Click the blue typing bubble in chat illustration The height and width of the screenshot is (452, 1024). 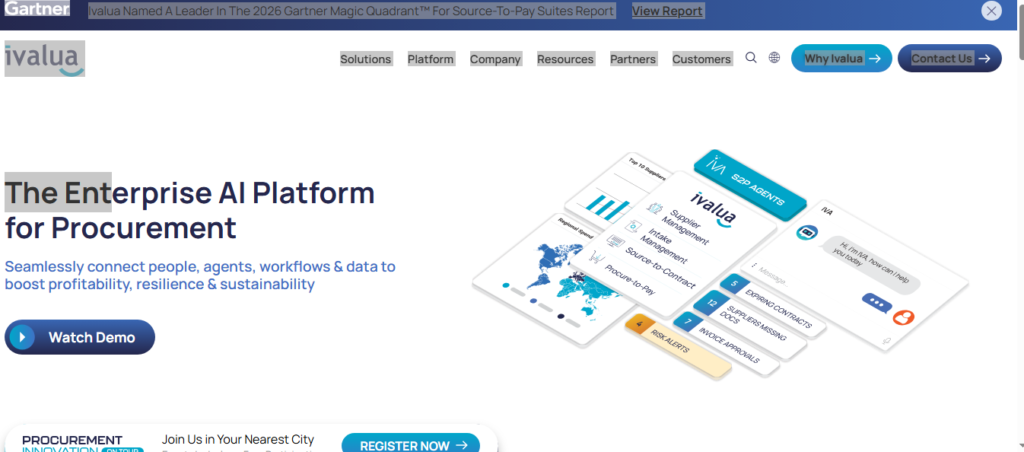click(876, 304)
